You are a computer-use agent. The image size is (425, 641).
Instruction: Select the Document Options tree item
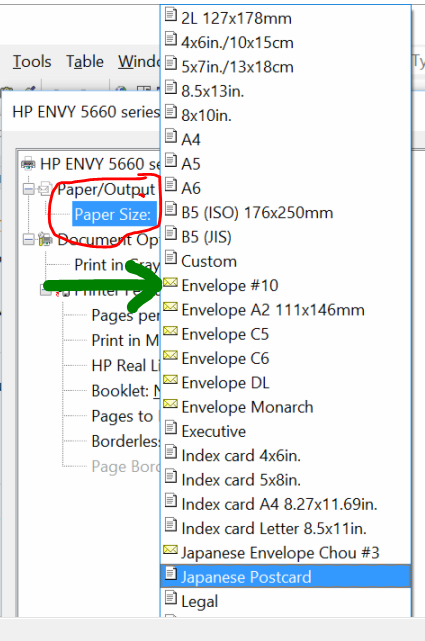(108, 240)
